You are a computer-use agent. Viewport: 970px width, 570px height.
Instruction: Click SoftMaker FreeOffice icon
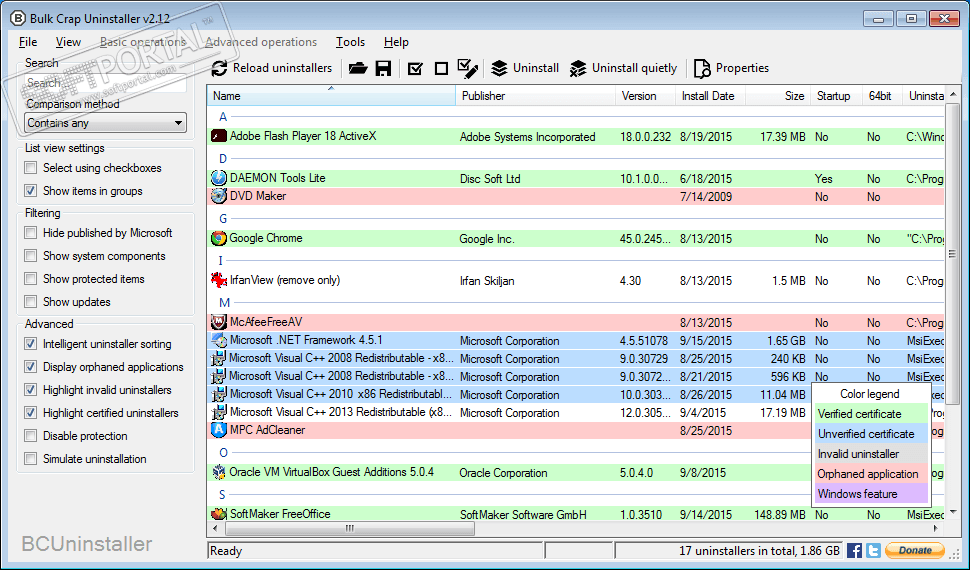click(218, 514)
